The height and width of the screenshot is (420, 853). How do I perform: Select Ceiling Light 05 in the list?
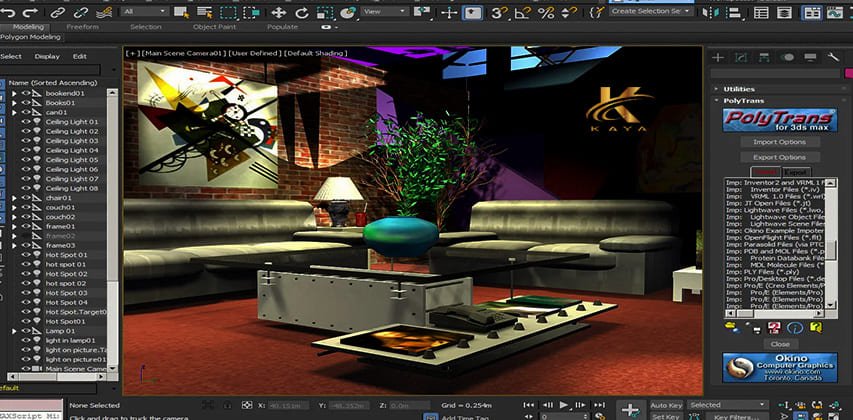tap(72, 160)
